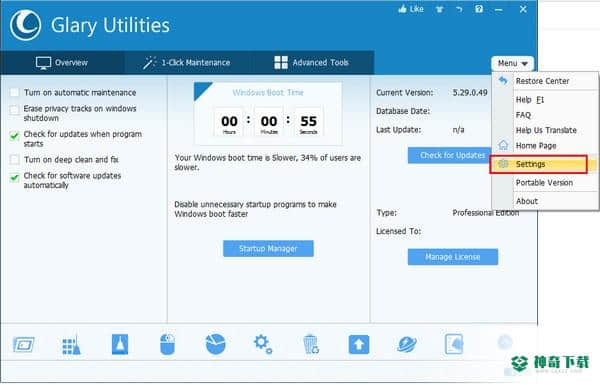Click the Glary Utilities crescent logo
This screenshot has width=600, height=385.
point(26,25)
